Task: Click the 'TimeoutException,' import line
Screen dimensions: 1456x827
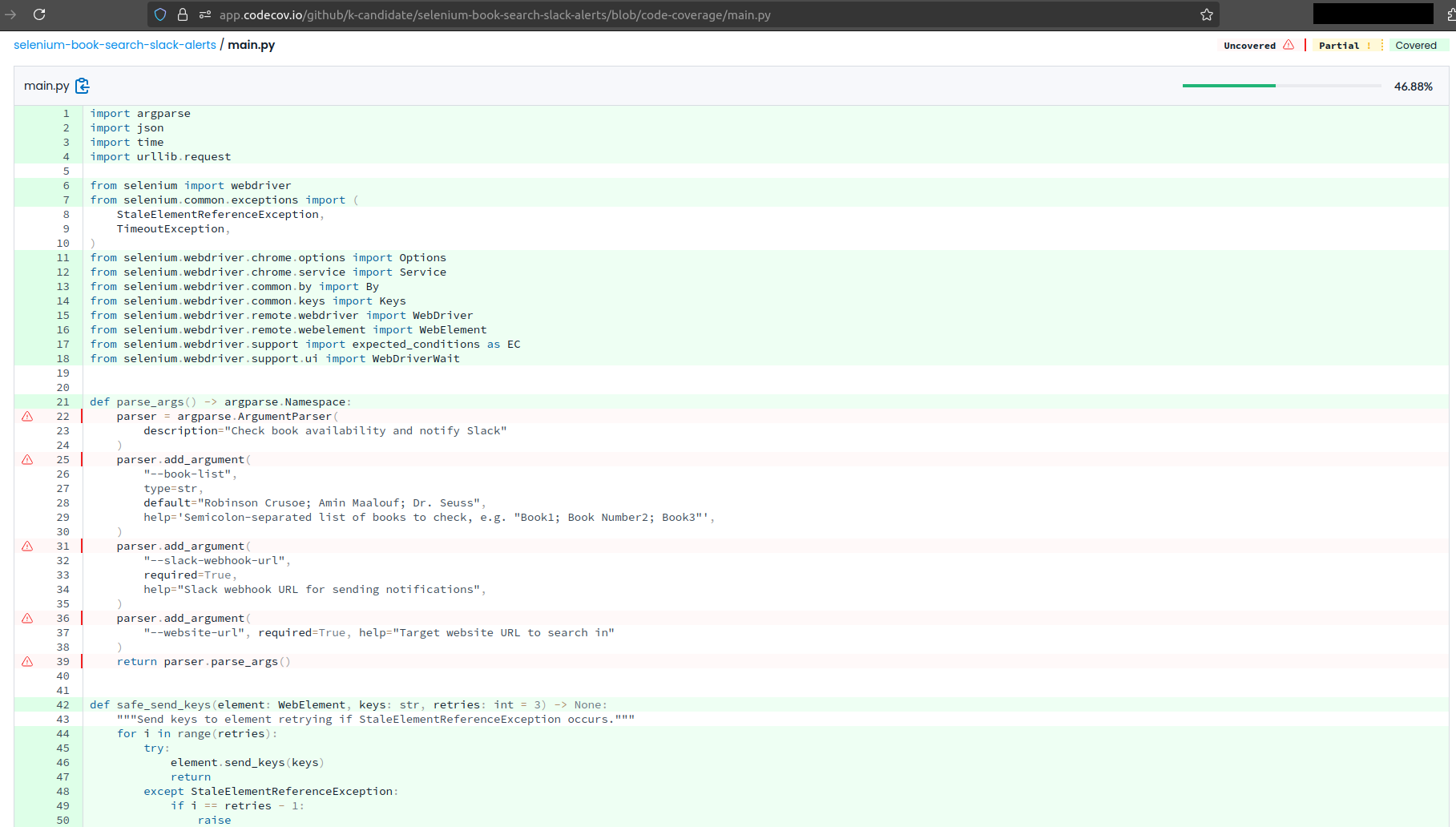Action: 173,229
